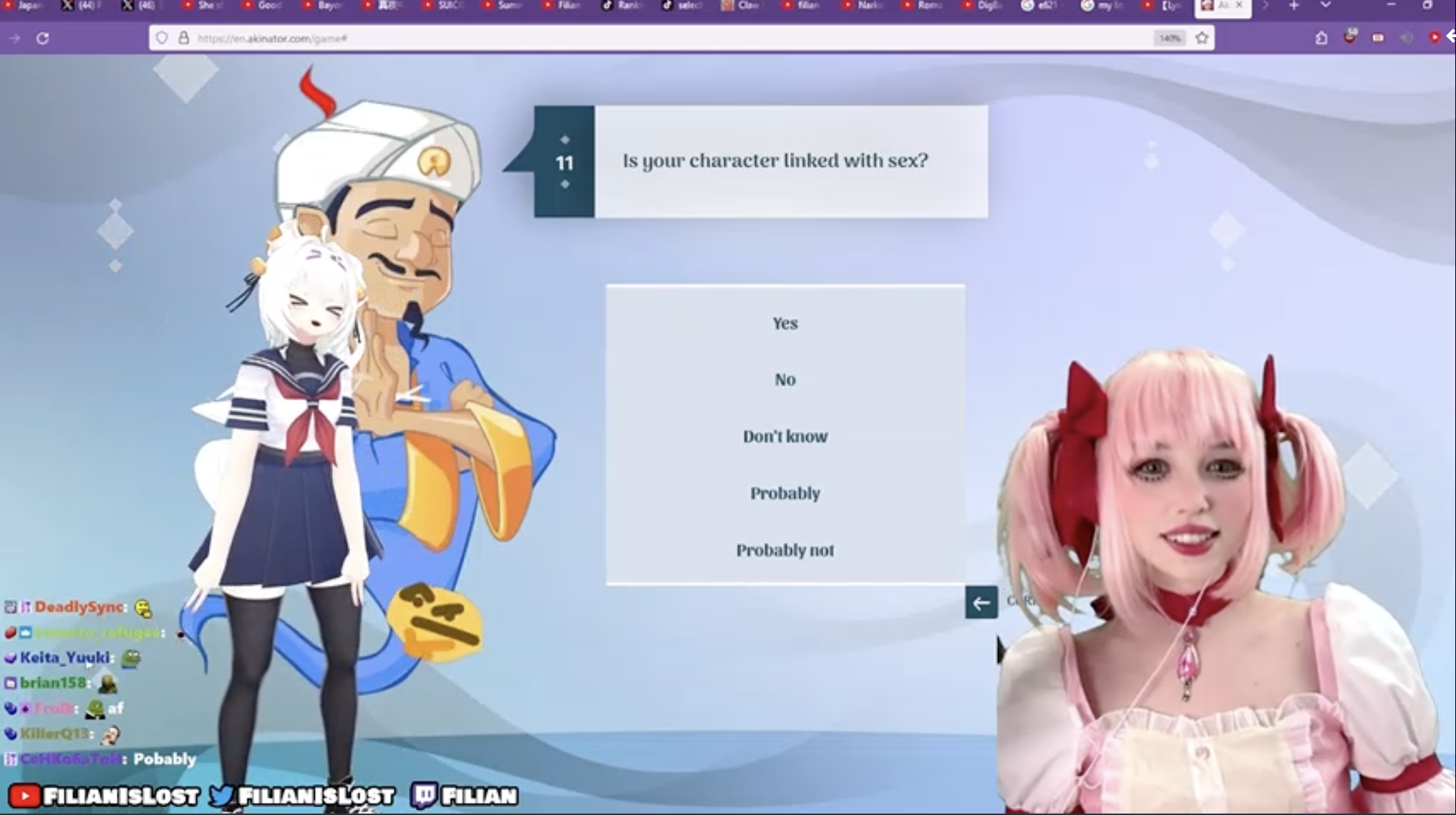
Task: Open the red YouTube extension icon
Action: [x=1434, y=38]
